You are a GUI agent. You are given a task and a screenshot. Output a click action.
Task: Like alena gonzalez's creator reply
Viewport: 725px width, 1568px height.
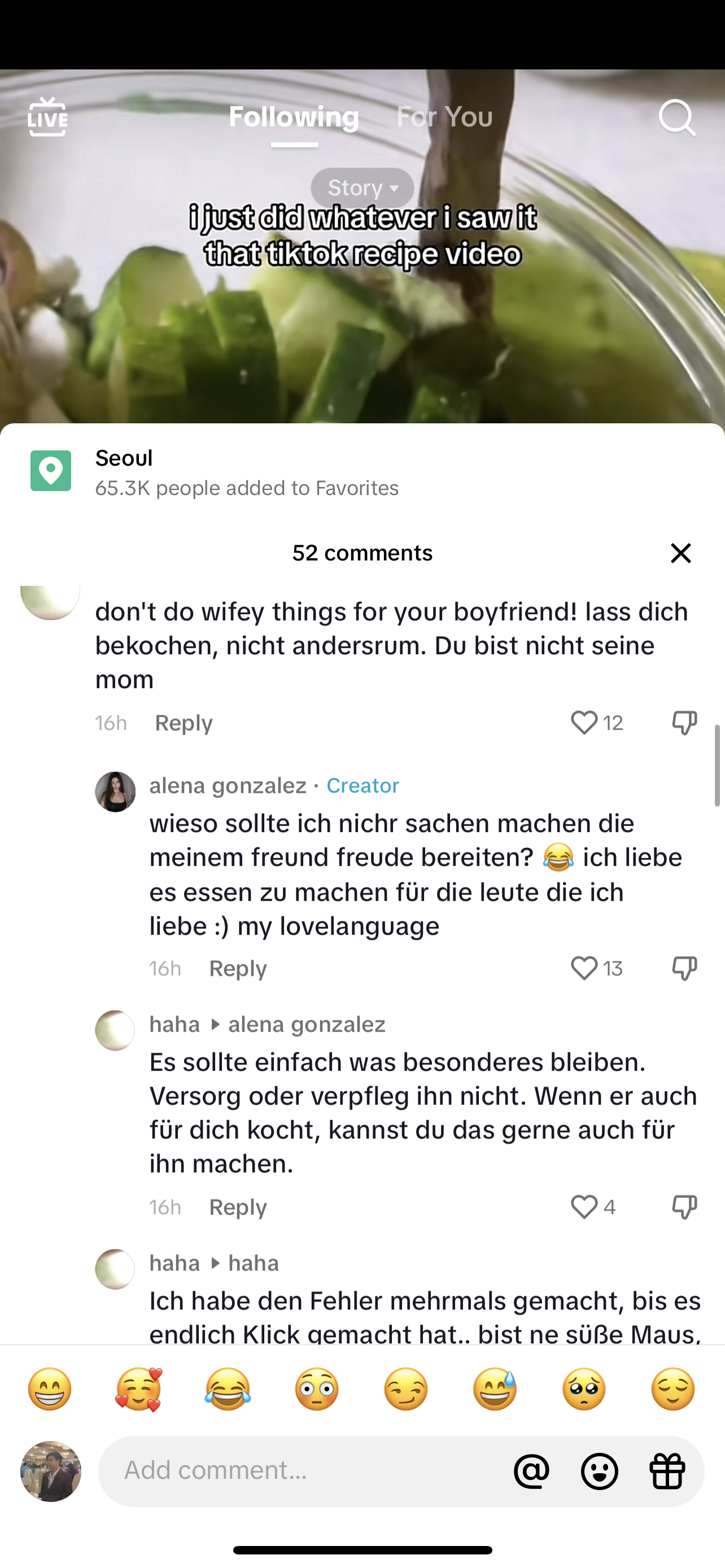pos(584,968)
